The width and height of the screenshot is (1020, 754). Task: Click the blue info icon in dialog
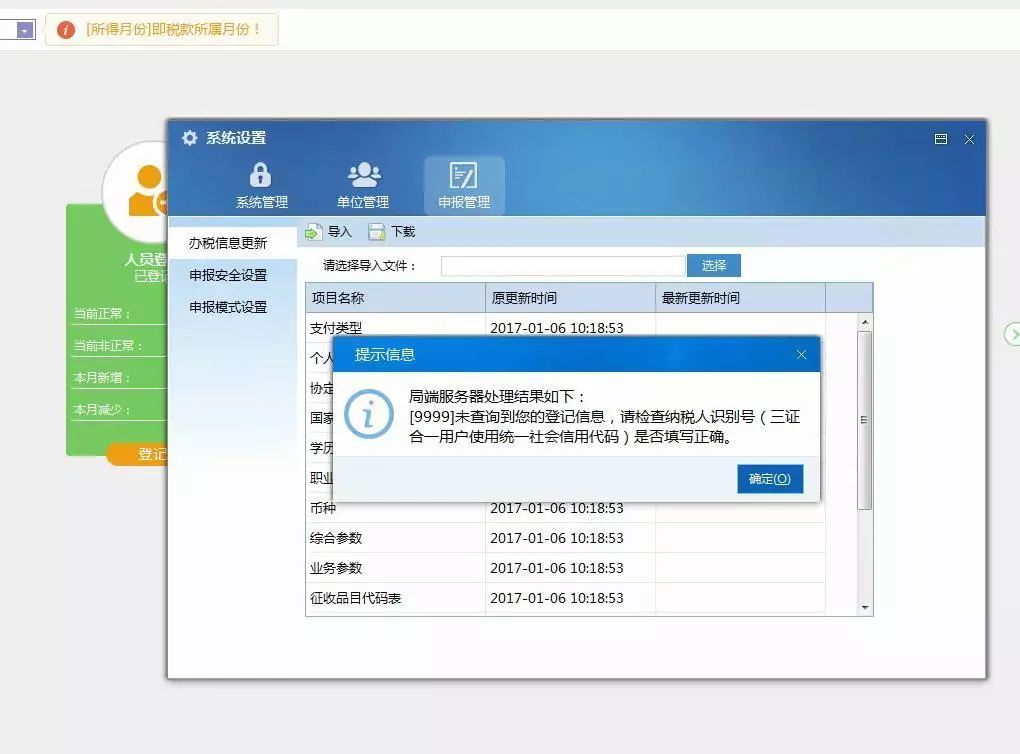369,414
